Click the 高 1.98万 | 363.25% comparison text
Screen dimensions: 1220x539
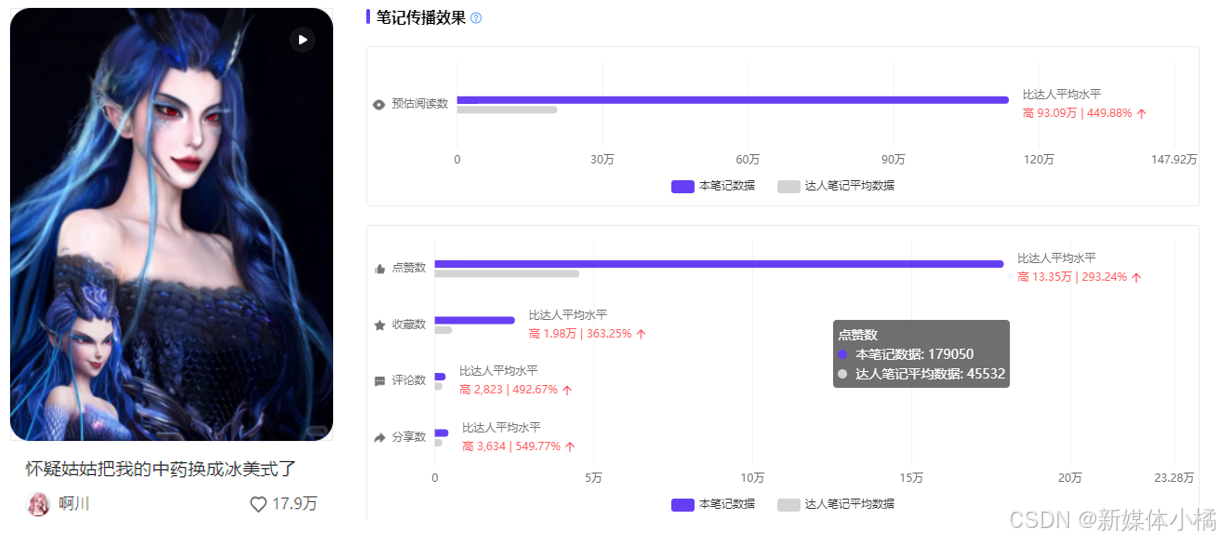point(587,334)
